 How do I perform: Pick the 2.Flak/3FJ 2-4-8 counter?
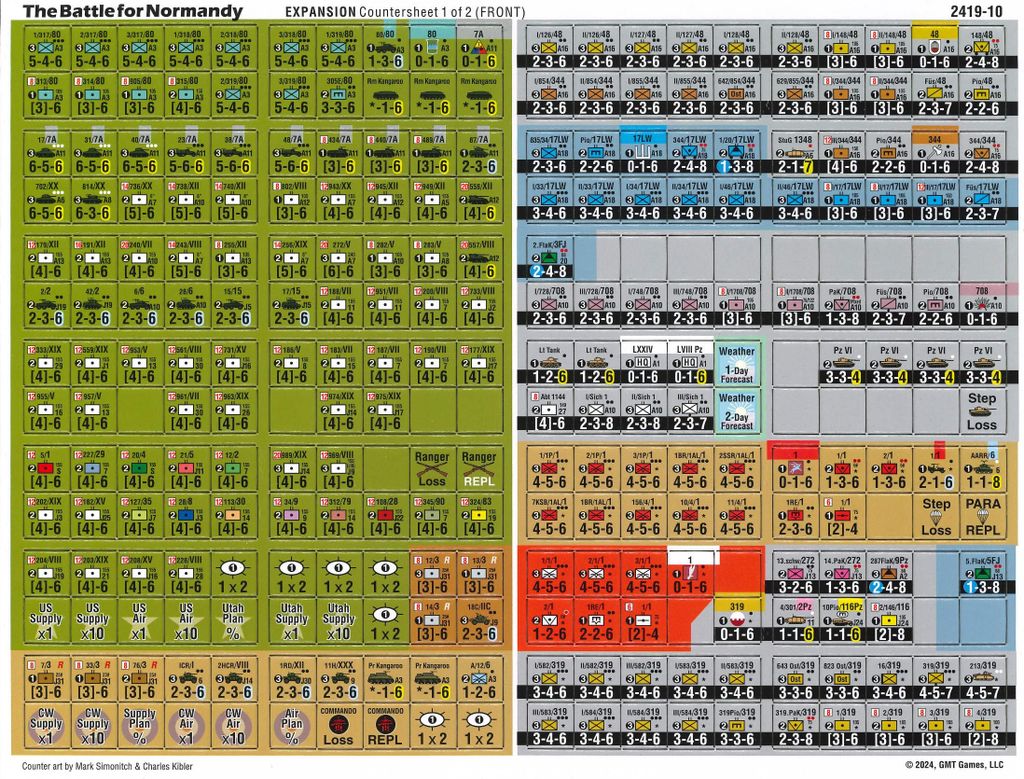(x=549, y=257)
